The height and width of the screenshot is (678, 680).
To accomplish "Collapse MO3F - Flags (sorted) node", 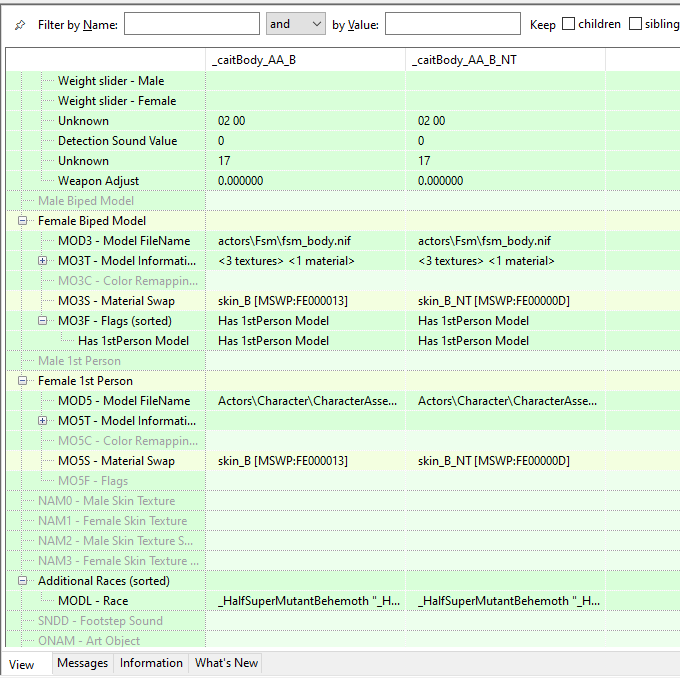I will (42, 321).
